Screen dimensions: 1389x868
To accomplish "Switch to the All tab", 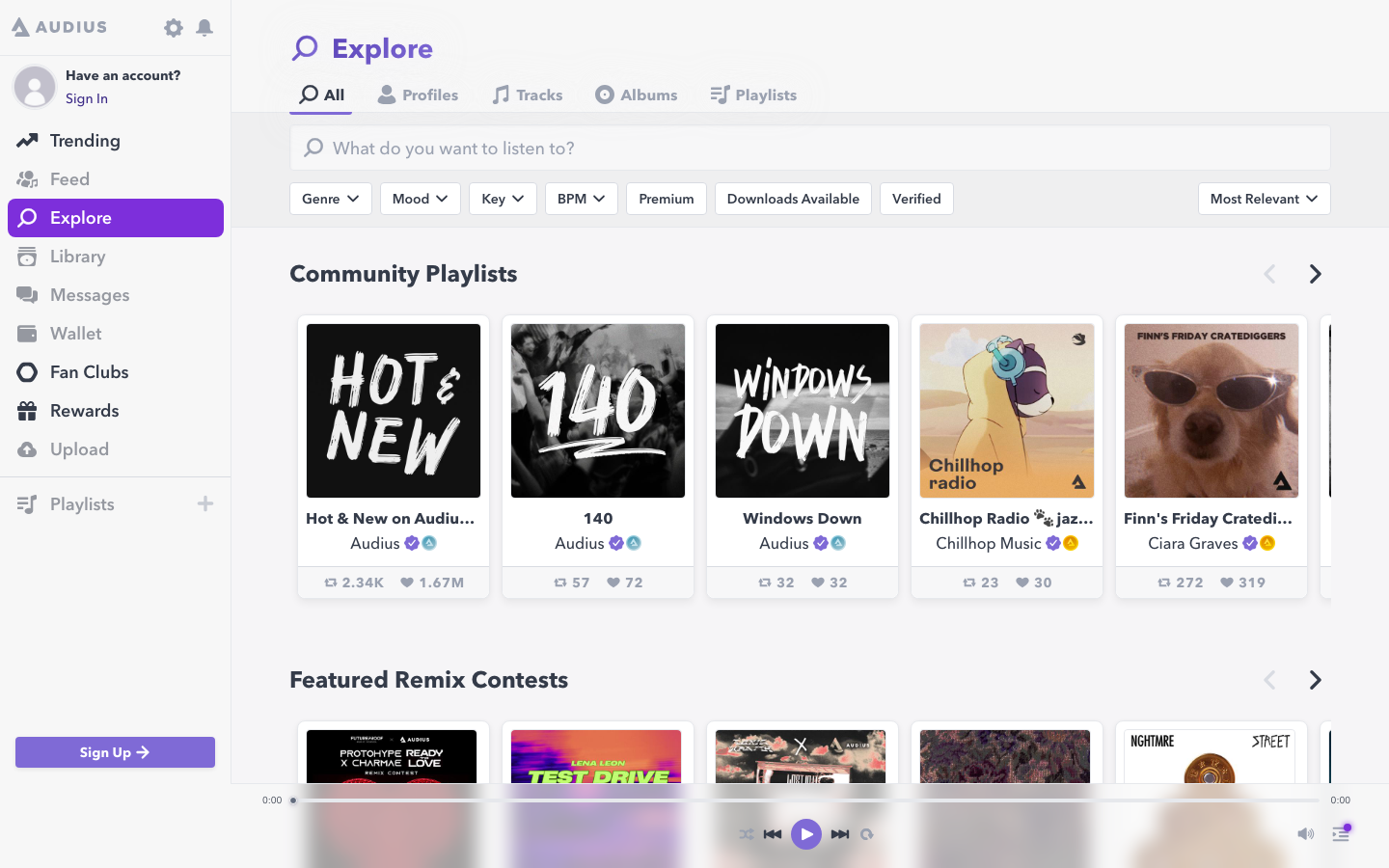I will pos(321,95).
